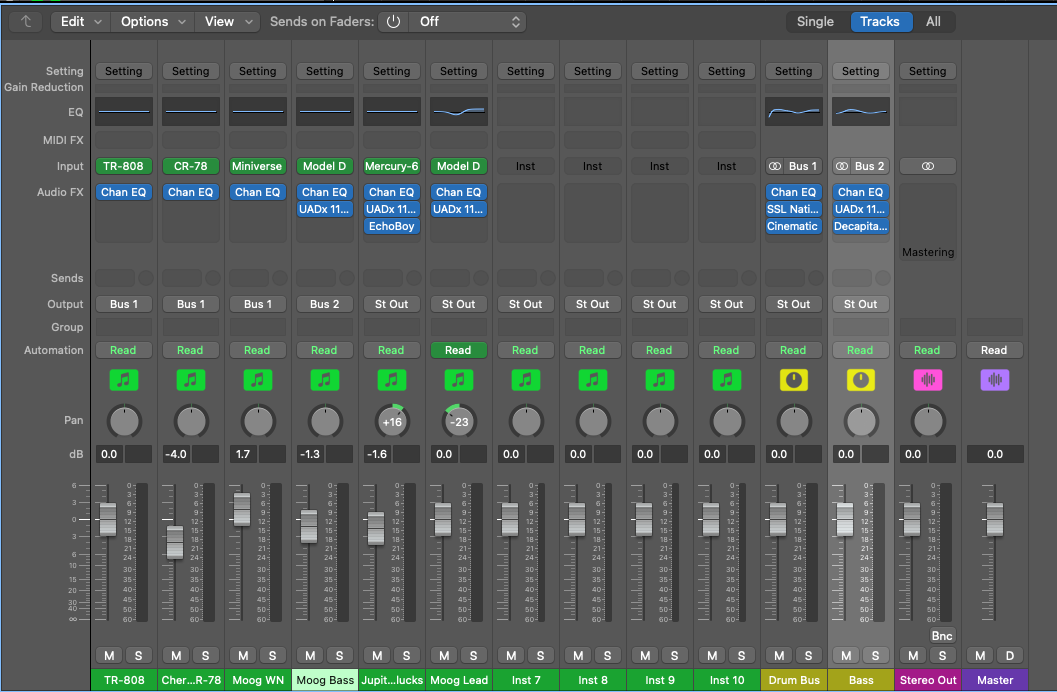
Task: Click the up arrow back button
Action: pos(26,21)
